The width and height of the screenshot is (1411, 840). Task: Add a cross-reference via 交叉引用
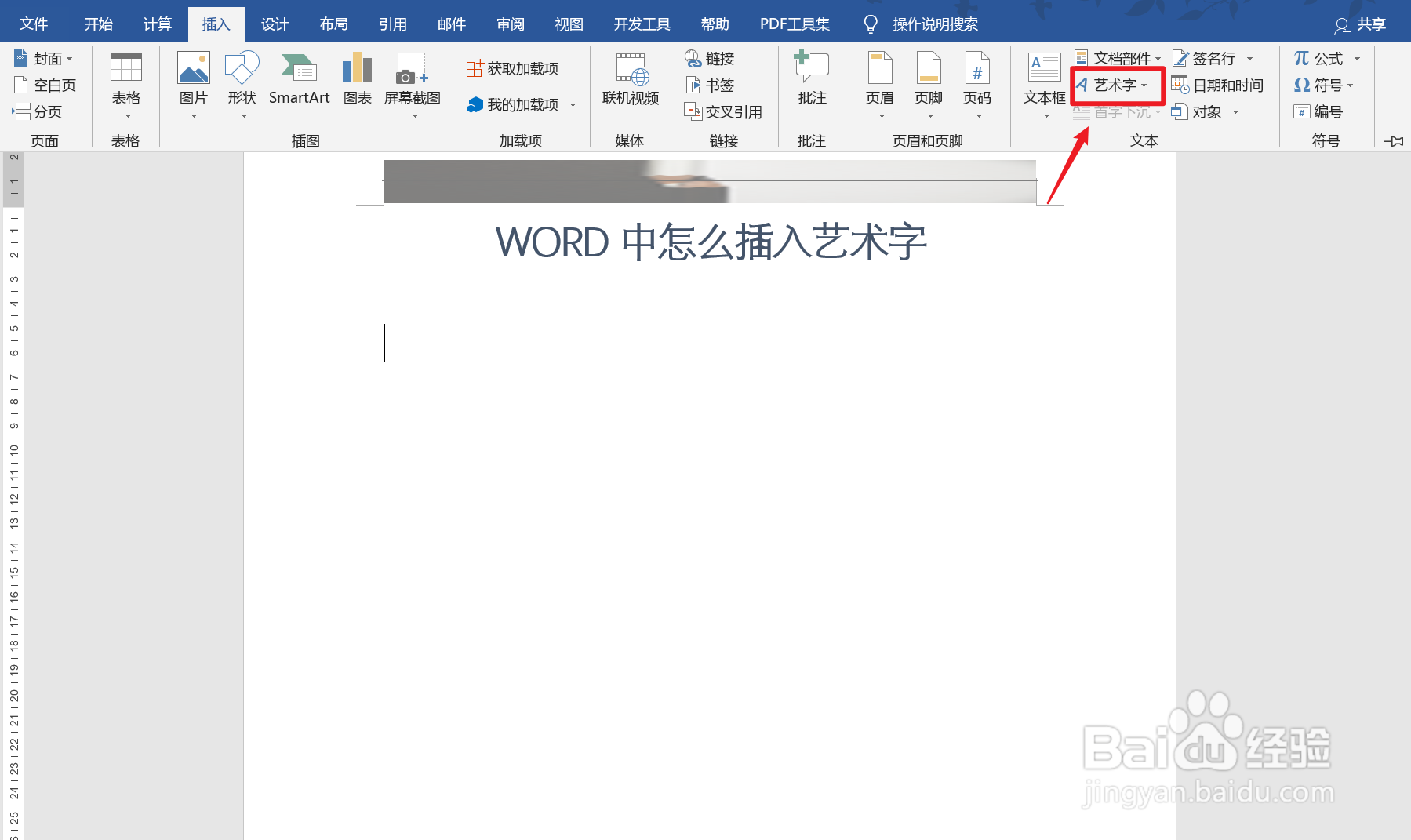[725, 111]
